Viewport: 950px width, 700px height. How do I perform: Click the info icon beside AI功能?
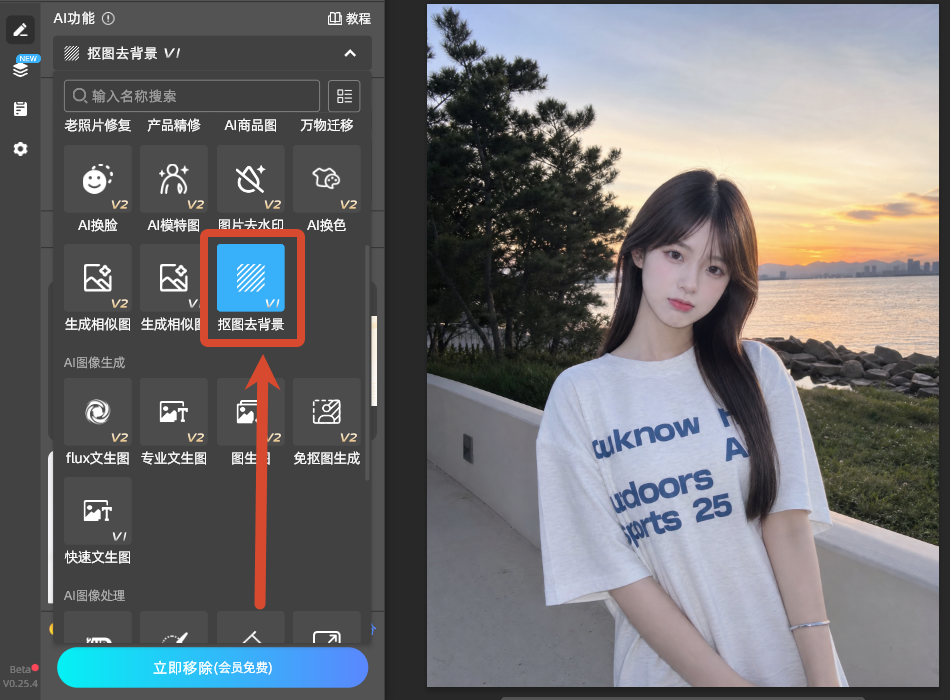108,19
